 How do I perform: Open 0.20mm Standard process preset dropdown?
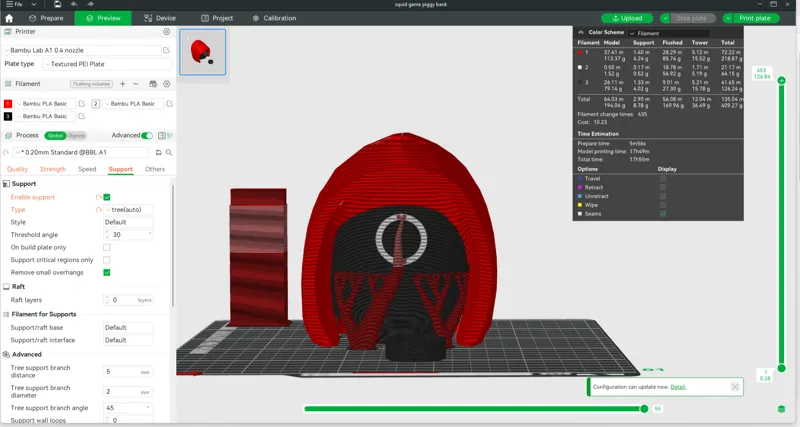(82, 153)
